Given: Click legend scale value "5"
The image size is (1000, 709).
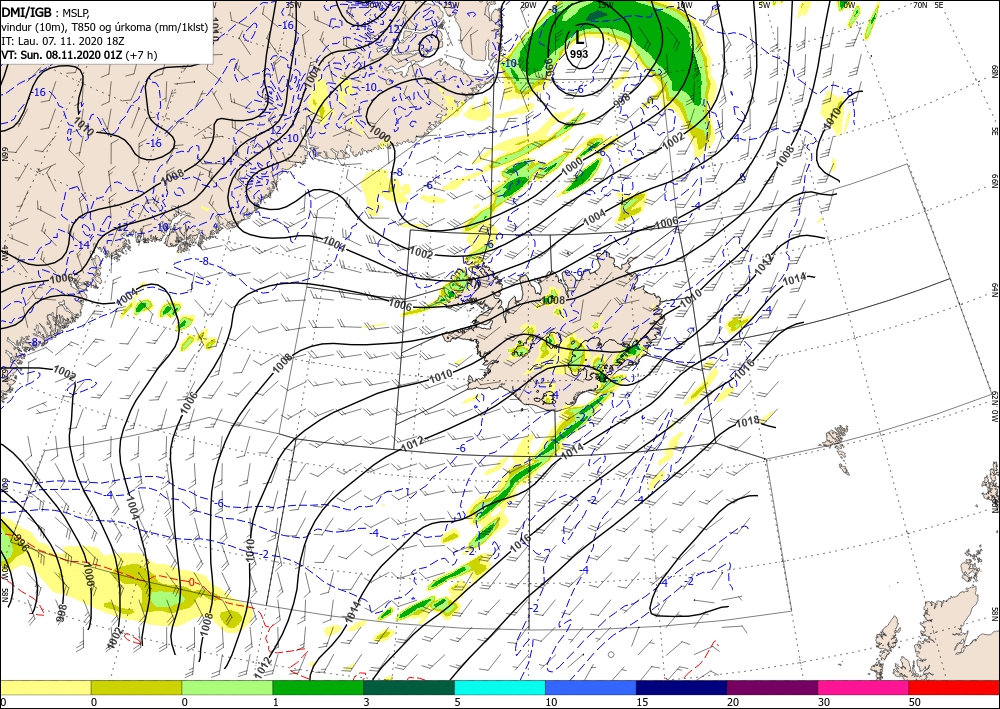Looking at the screenshot, I should [458, 702].
